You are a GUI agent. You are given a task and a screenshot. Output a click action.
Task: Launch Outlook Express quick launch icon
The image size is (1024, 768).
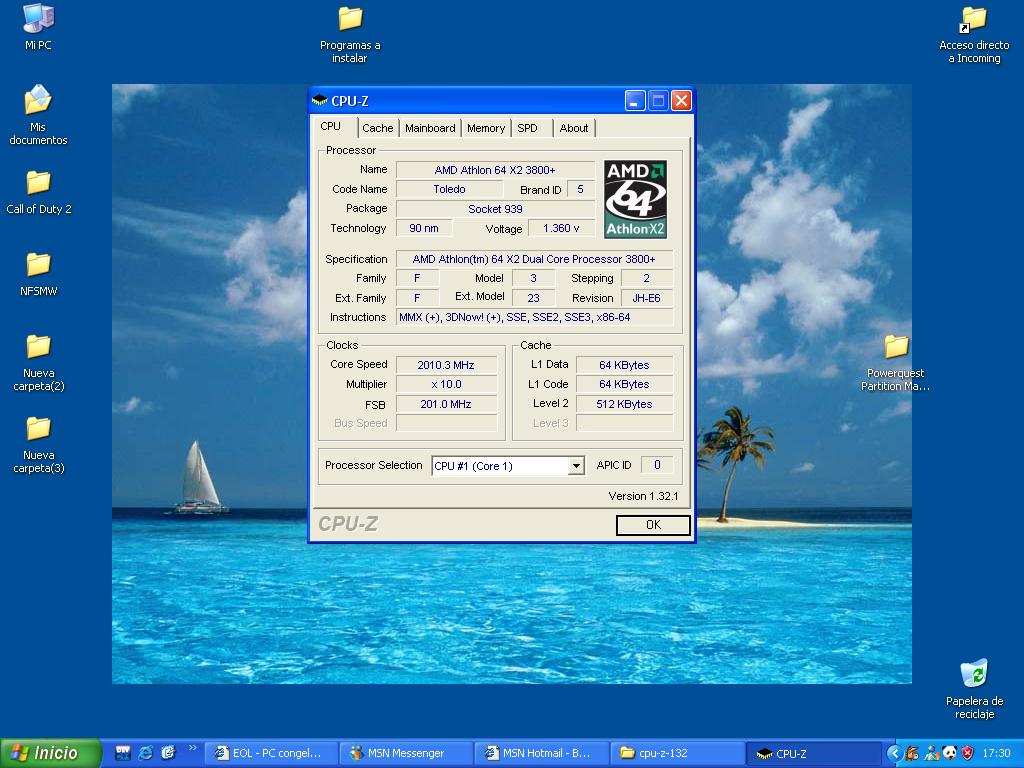click(168, 753)
